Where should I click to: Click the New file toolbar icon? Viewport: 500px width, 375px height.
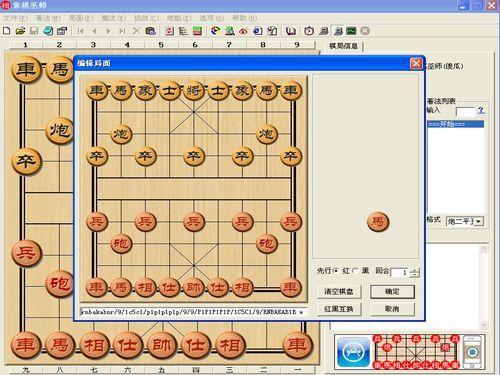point(6,31)
